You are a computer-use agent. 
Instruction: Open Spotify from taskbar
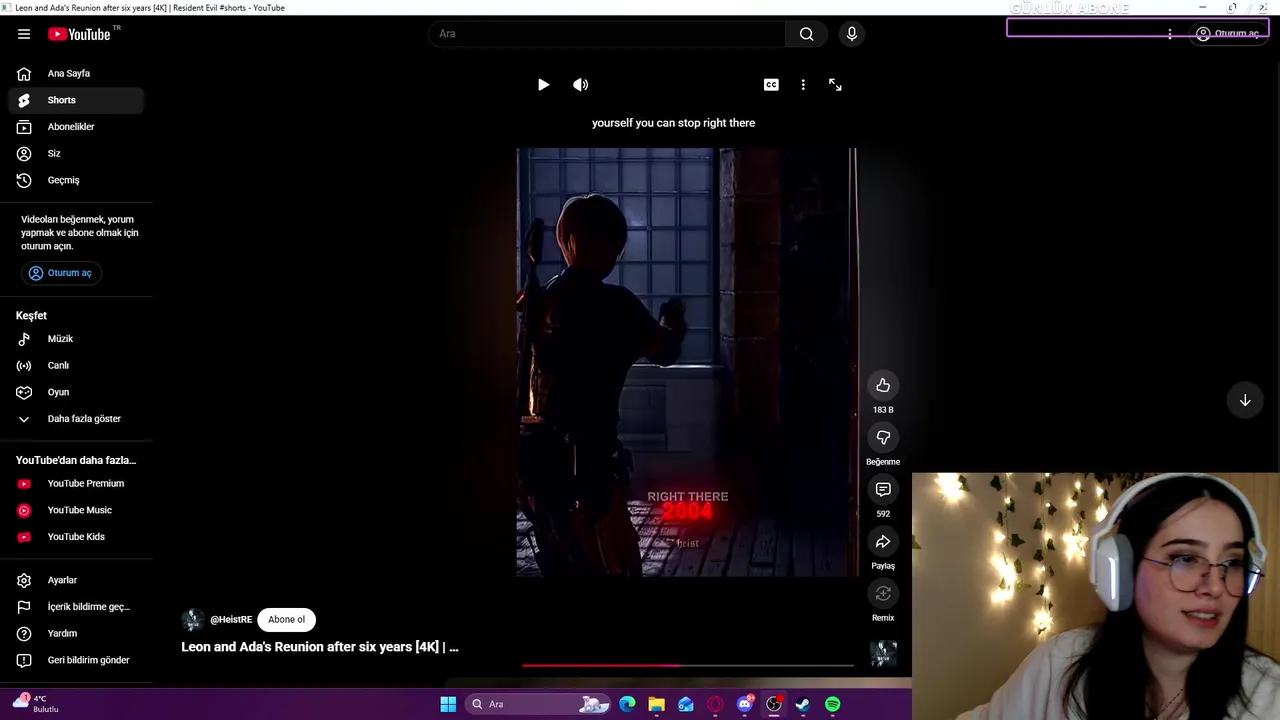[x=832, y=704]
